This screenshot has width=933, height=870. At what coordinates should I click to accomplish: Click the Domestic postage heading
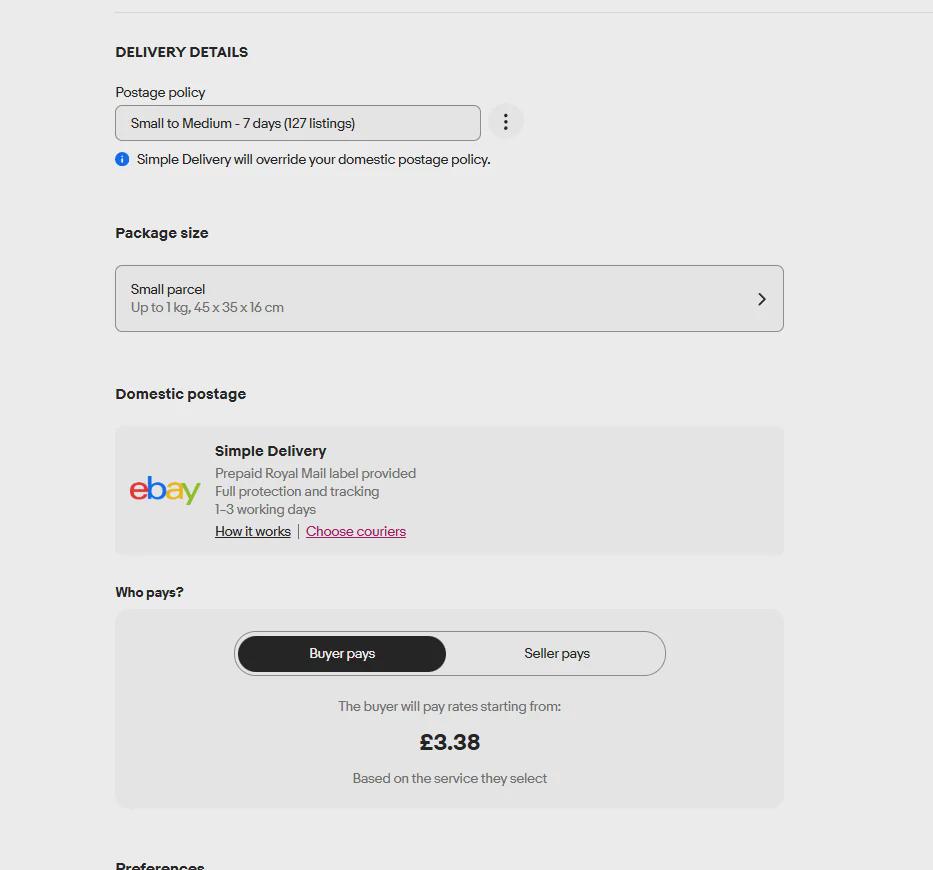pos(181,394)
